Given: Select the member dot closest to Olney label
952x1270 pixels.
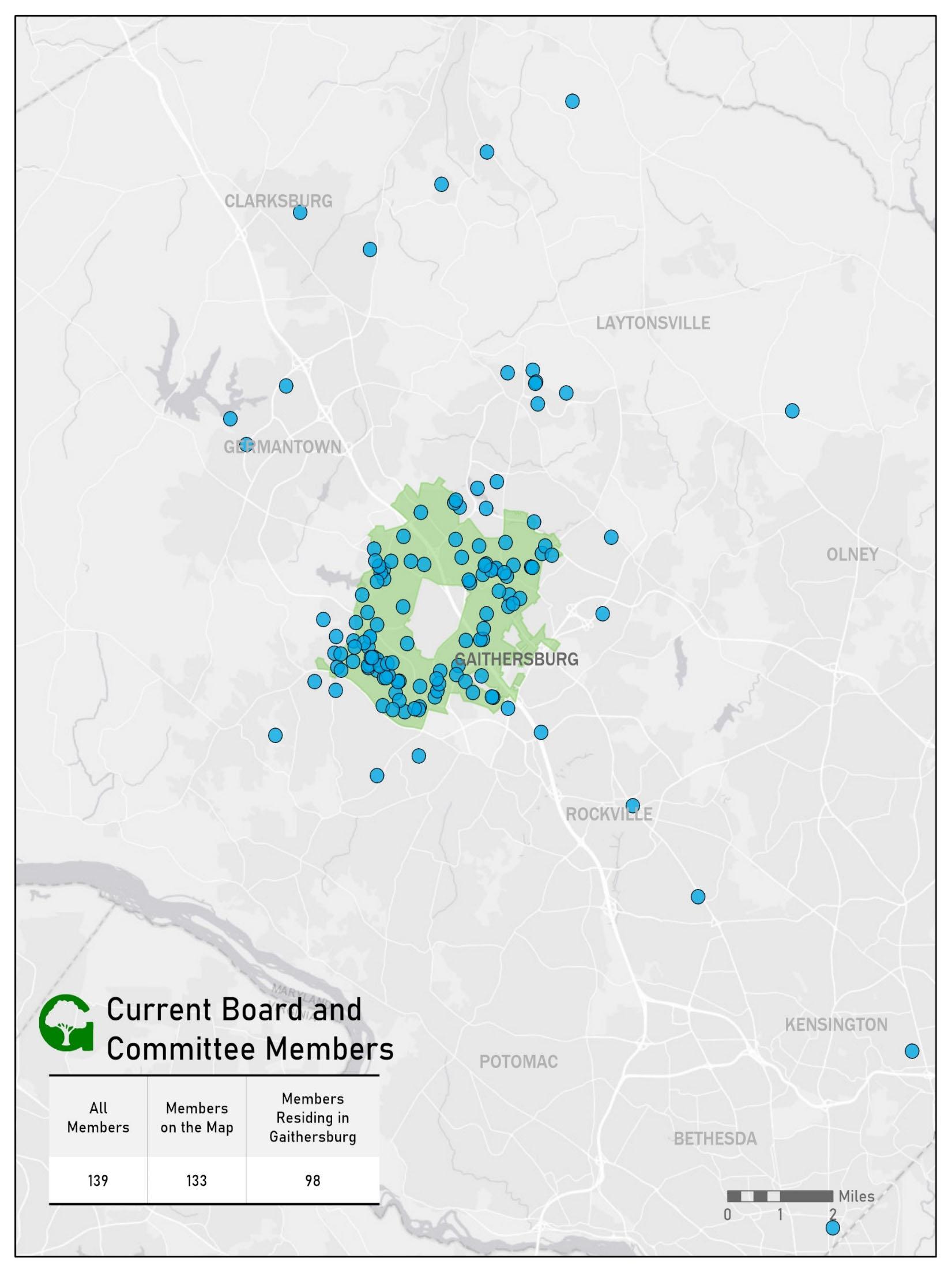Looking at the screenshot, I should click(792, 410).
